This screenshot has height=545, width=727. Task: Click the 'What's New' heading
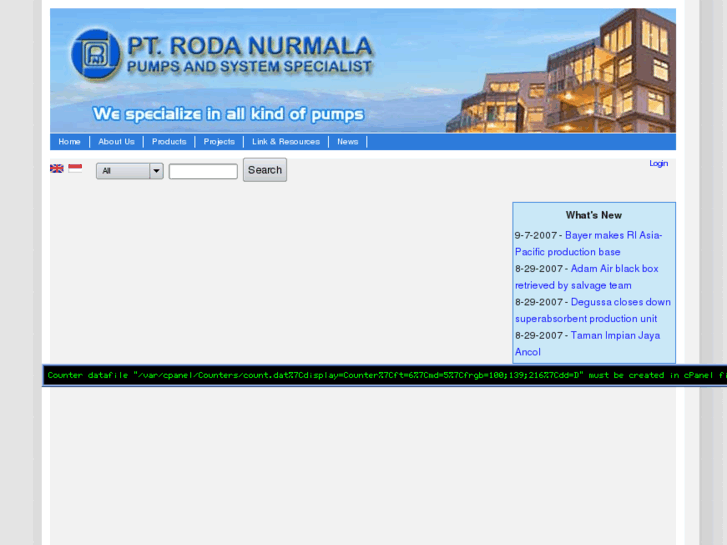click(593, 215)
